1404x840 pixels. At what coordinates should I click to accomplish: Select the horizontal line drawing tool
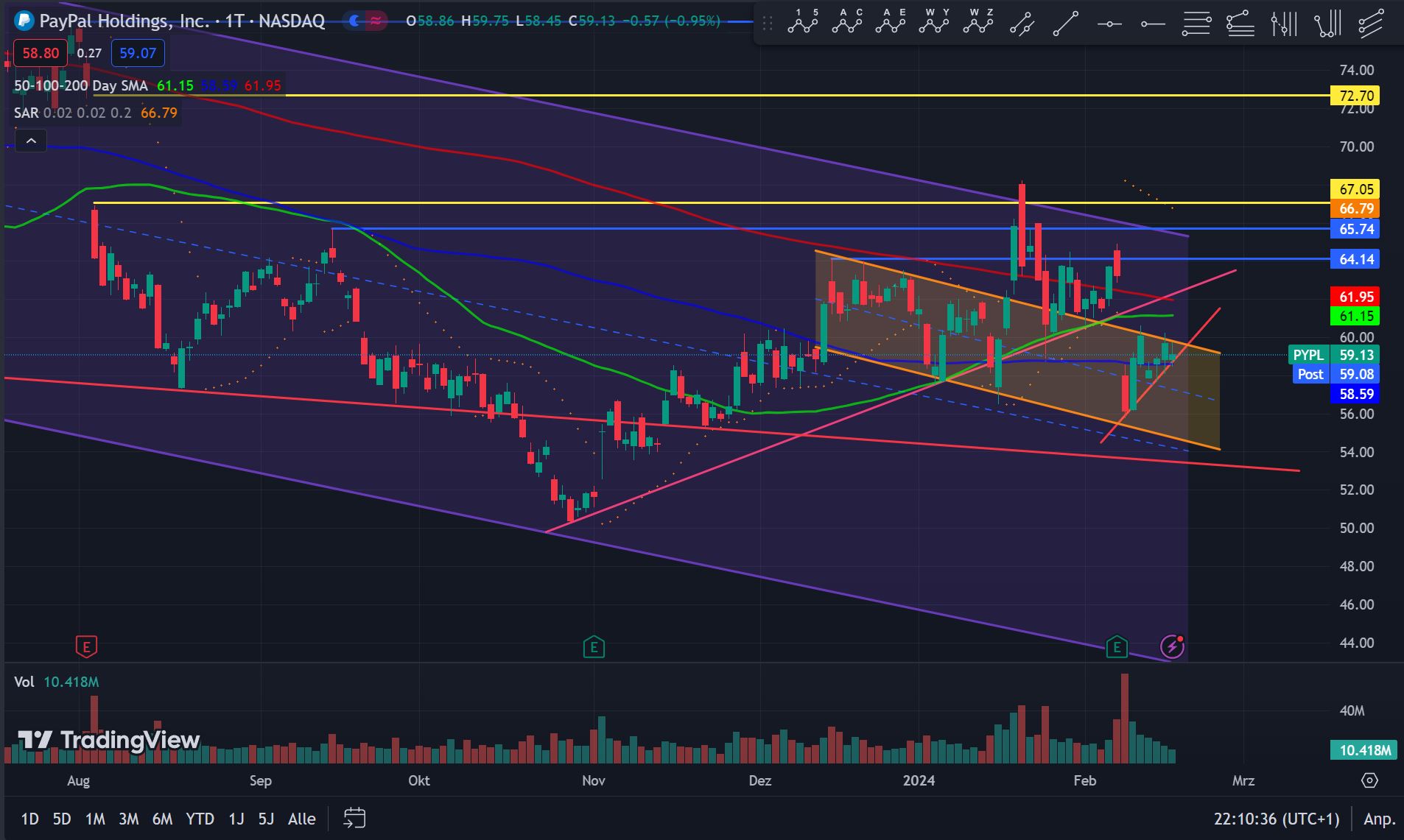1109,24
